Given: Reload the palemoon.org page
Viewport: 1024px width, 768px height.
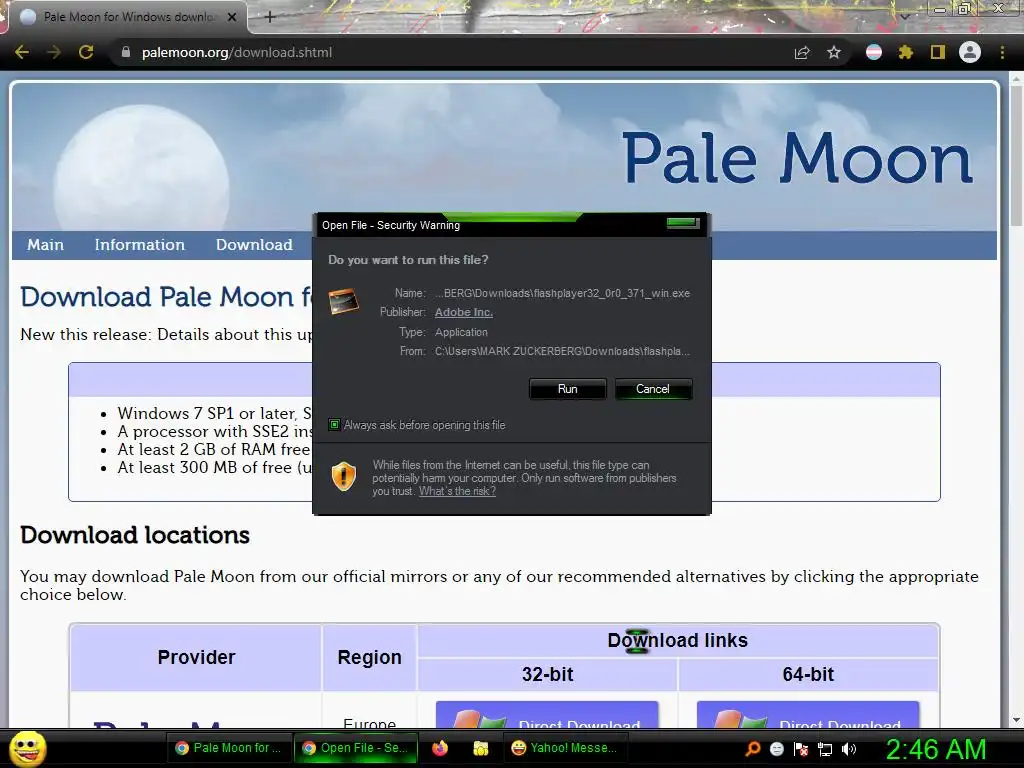Looking at the screenshot, I should 86,52.
